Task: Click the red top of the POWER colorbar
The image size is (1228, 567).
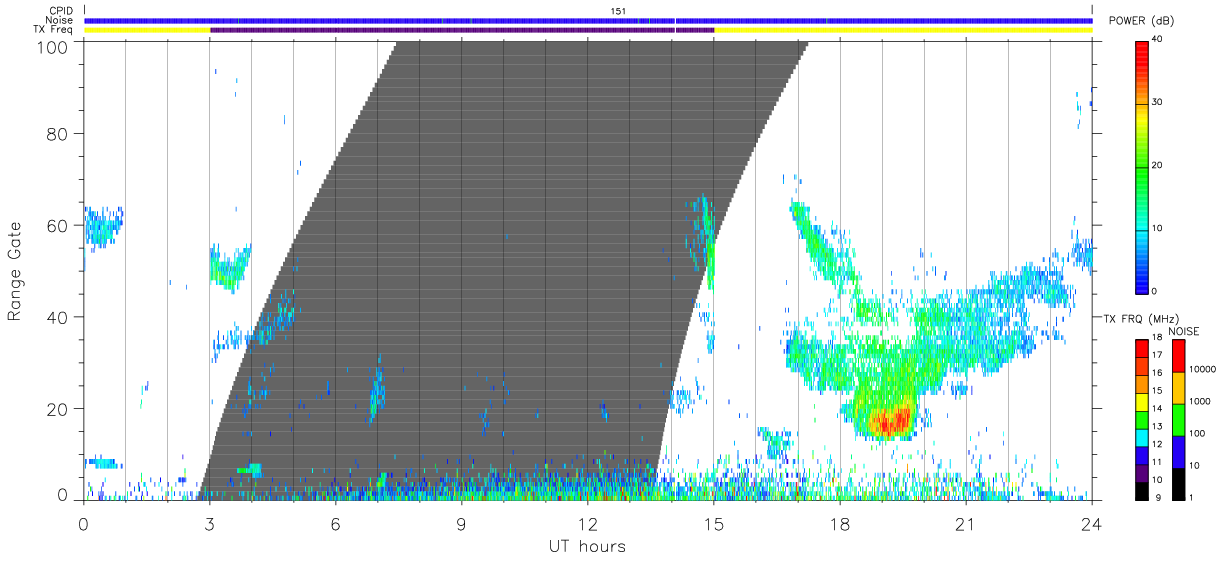Action: pyautogui.click(x=1142, y=55)
